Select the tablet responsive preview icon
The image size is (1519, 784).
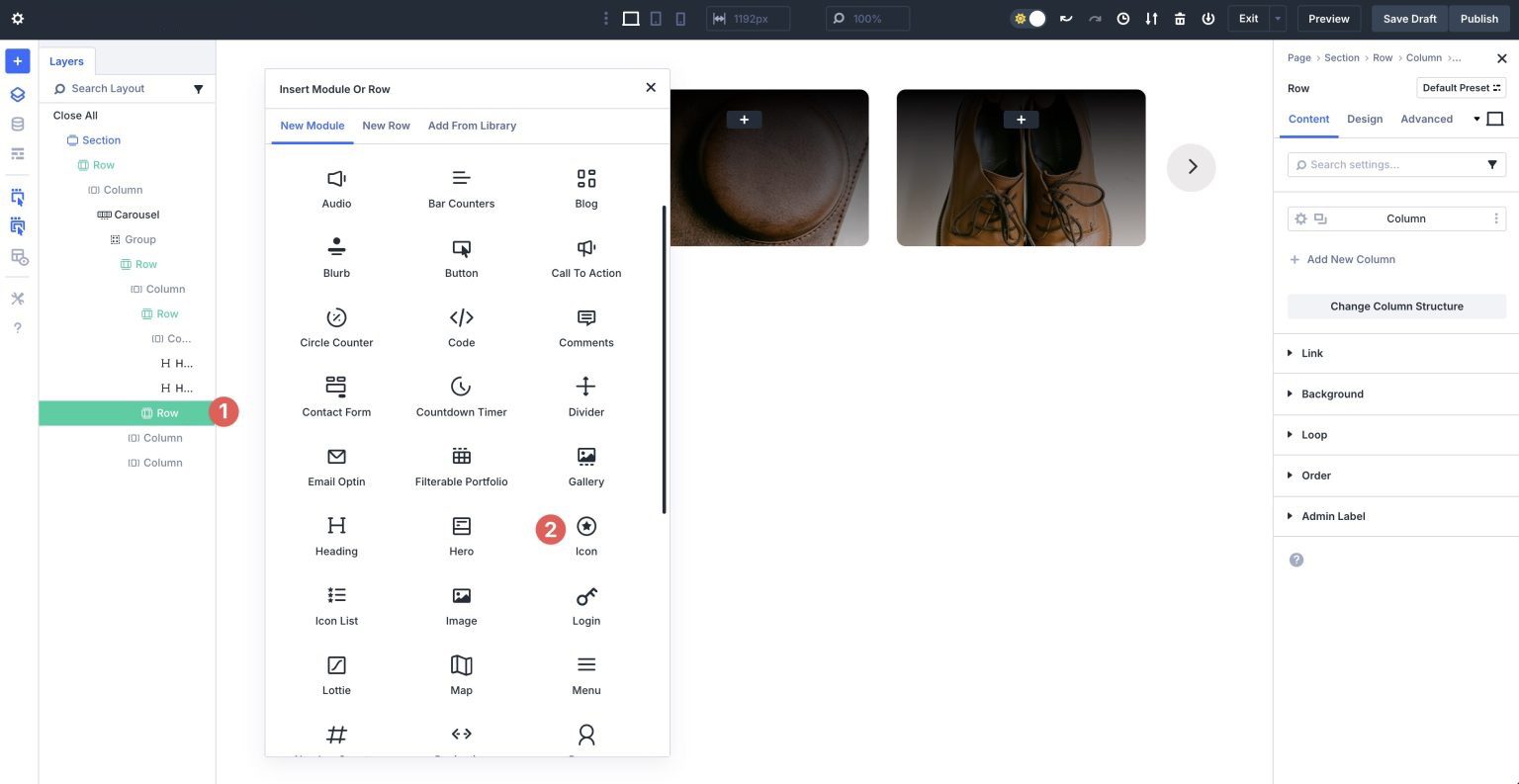658,18
